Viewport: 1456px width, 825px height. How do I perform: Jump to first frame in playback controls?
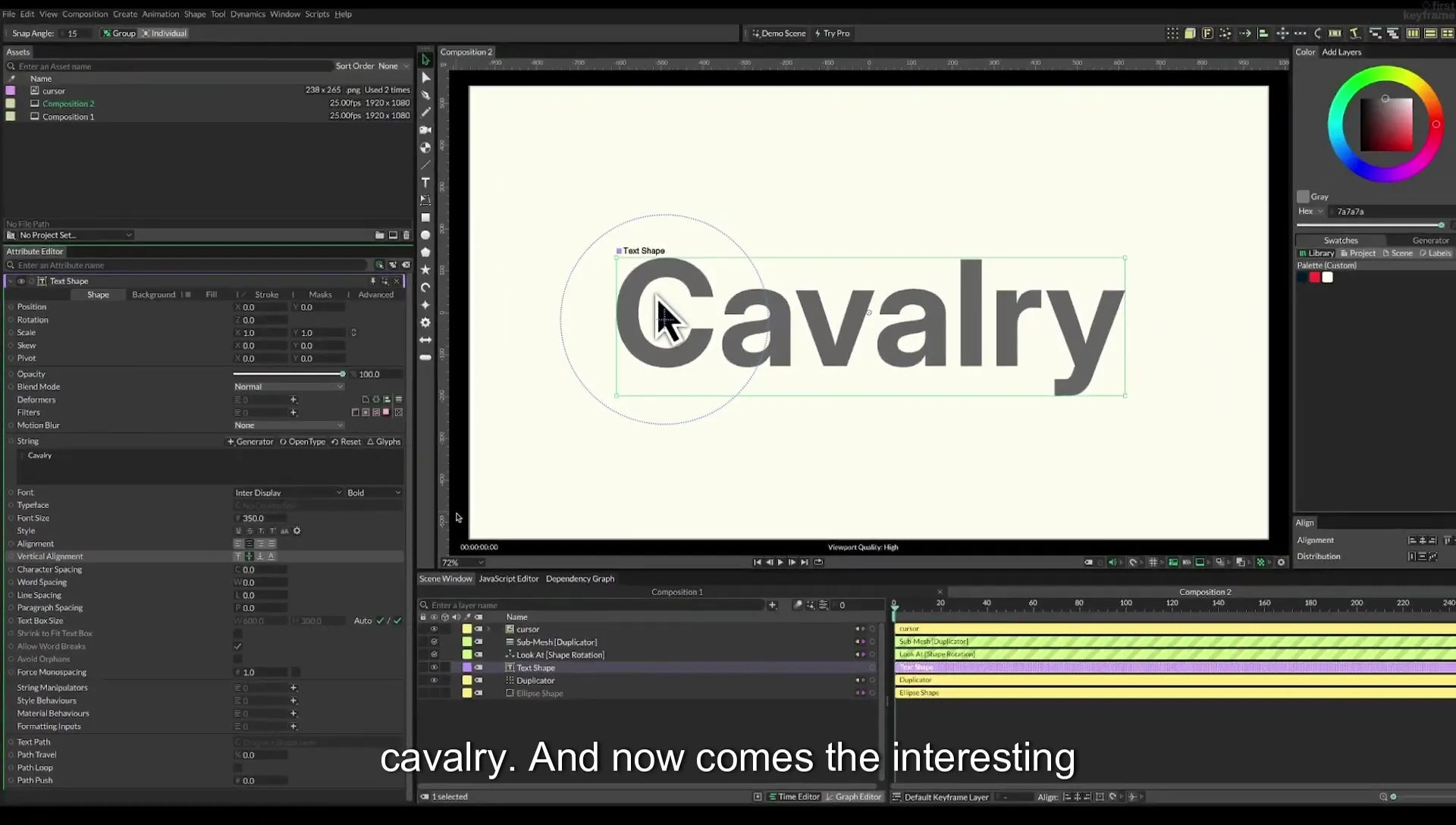pyautogui.click(x=757, y=563)
